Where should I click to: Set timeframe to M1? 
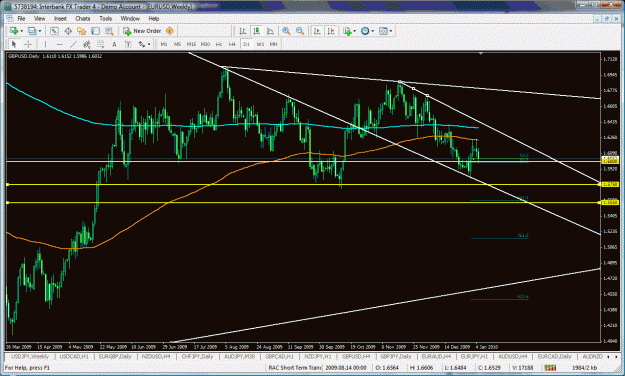[164, 44]
